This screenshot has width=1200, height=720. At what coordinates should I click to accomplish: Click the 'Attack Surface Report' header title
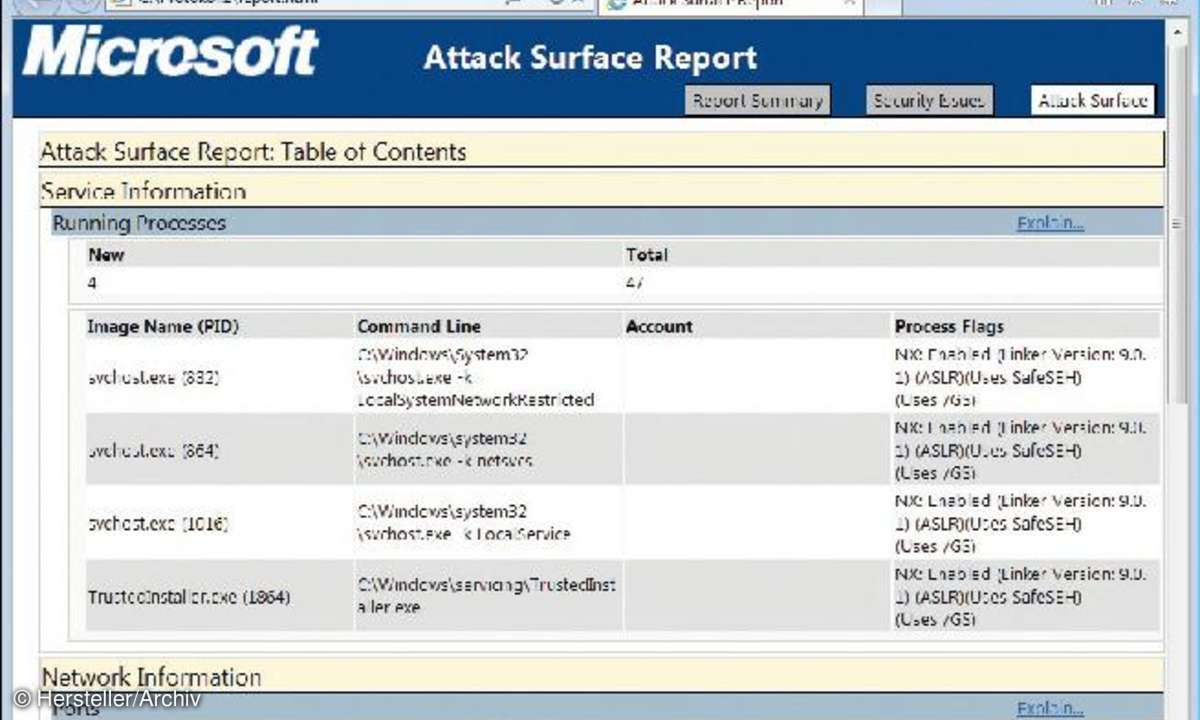point(590,58)
